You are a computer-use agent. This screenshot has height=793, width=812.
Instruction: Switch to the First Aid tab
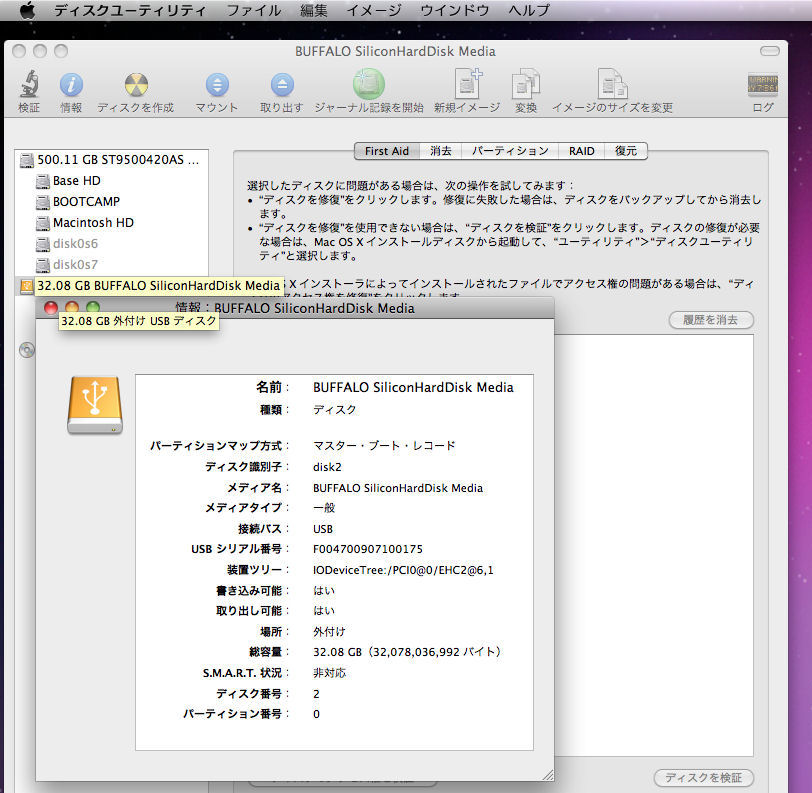[387, 151]
